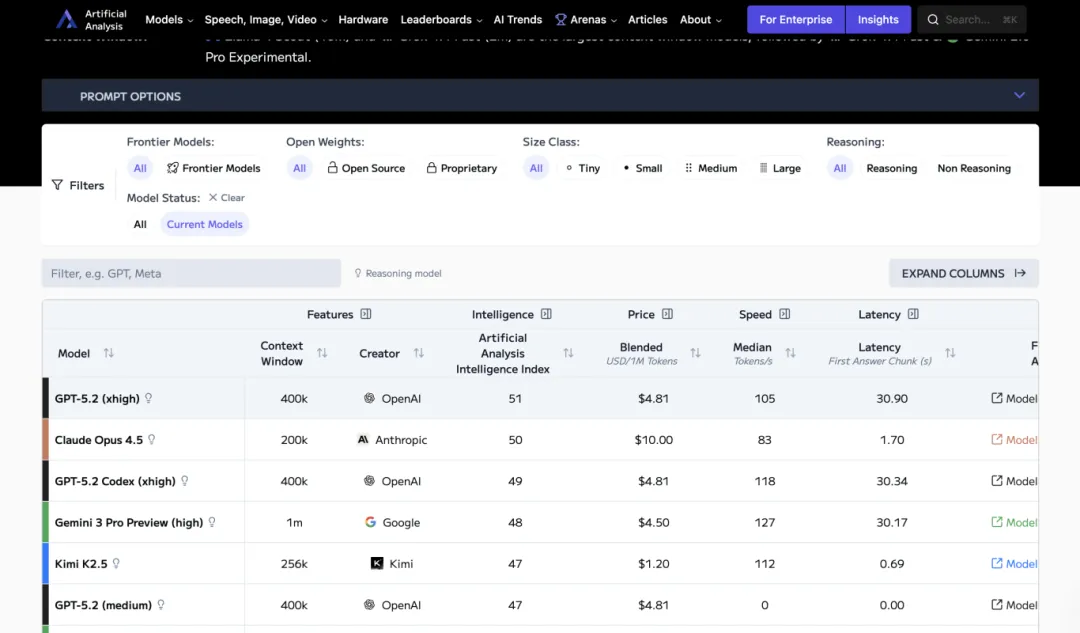Go to AI Trends page
Image resolution: width=1080 pixels, height=633 pixels.
(517, 19)
